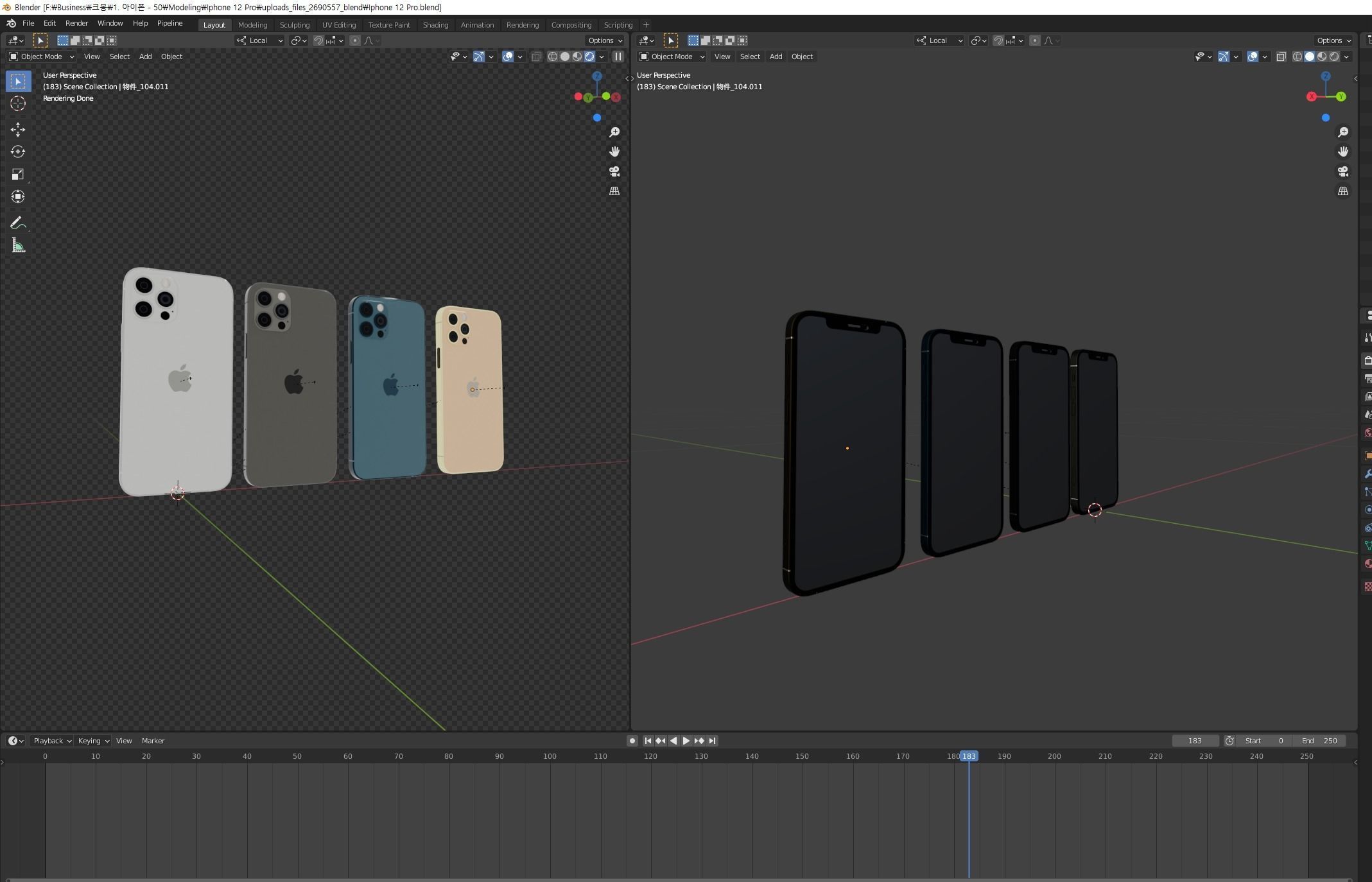
Task: Choose the Rotate tool
Action: click(18, 151)
